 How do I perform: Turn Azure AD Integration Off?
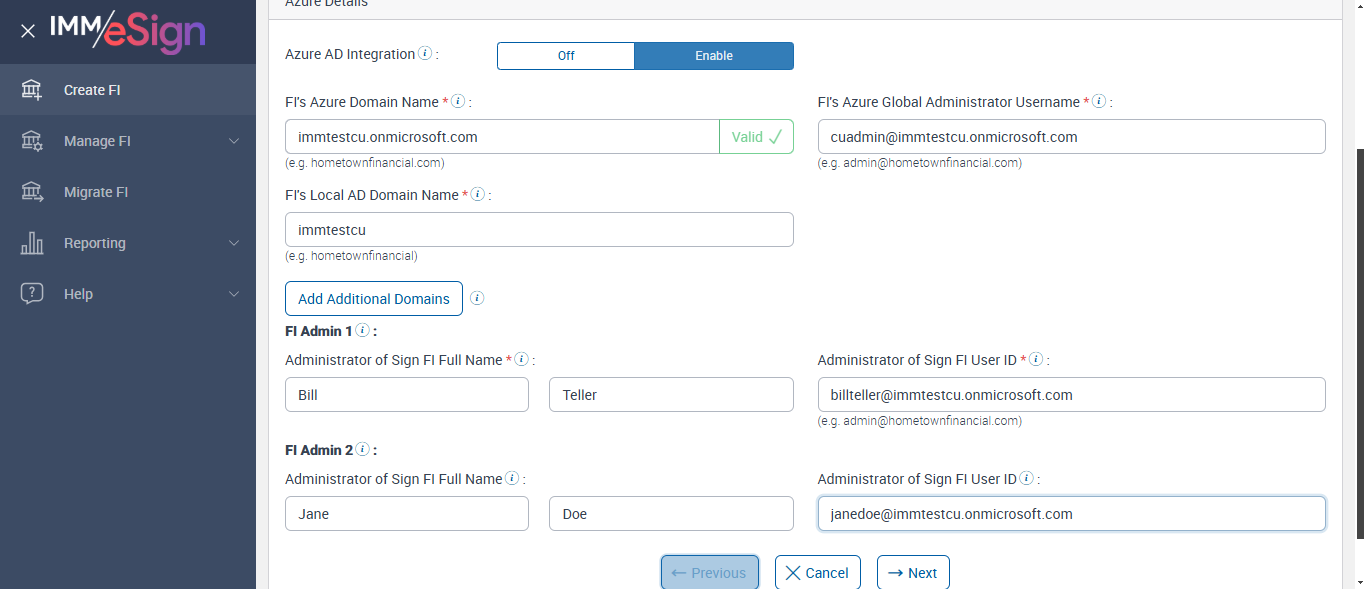point(566,56)
